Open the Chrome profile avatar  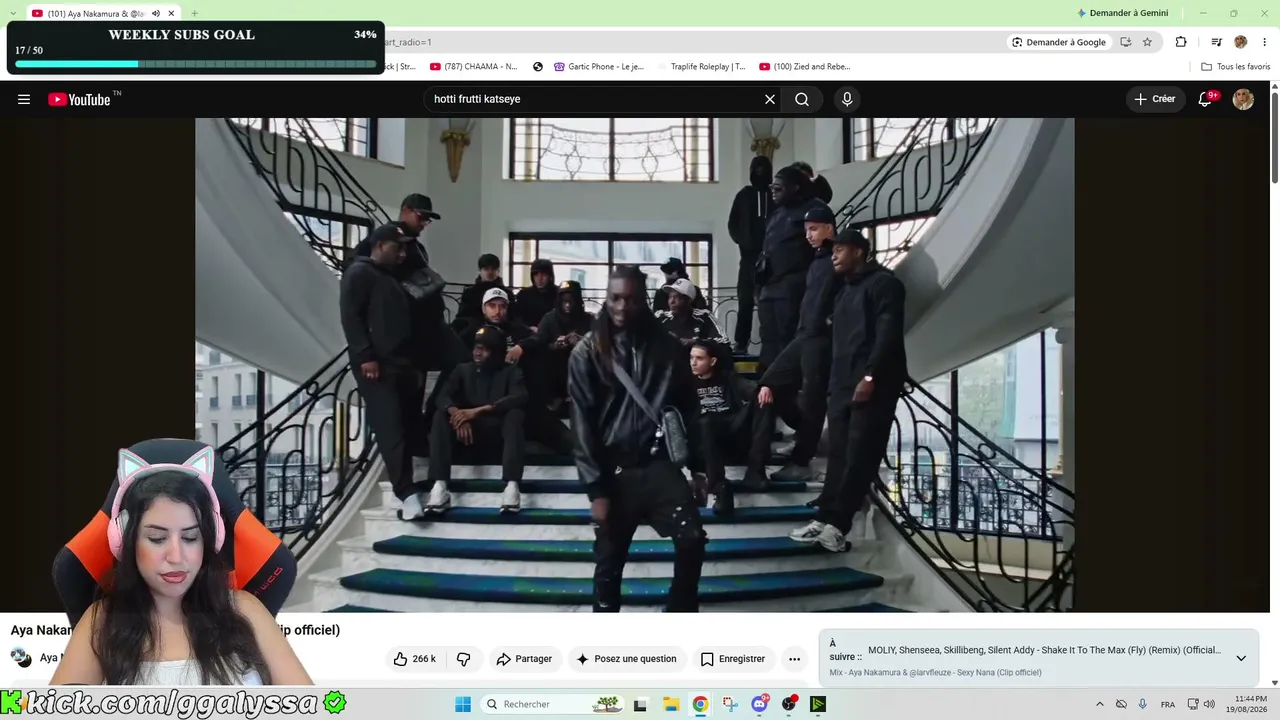[x=1241, y=42]
